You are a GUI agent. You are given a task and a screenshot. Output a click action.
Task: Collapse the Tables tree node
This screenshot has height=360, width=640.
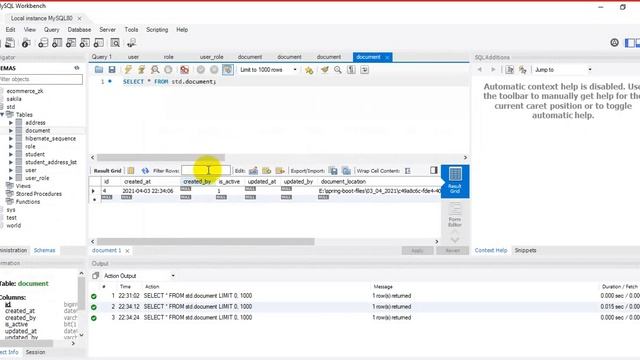tap(2, 115)
